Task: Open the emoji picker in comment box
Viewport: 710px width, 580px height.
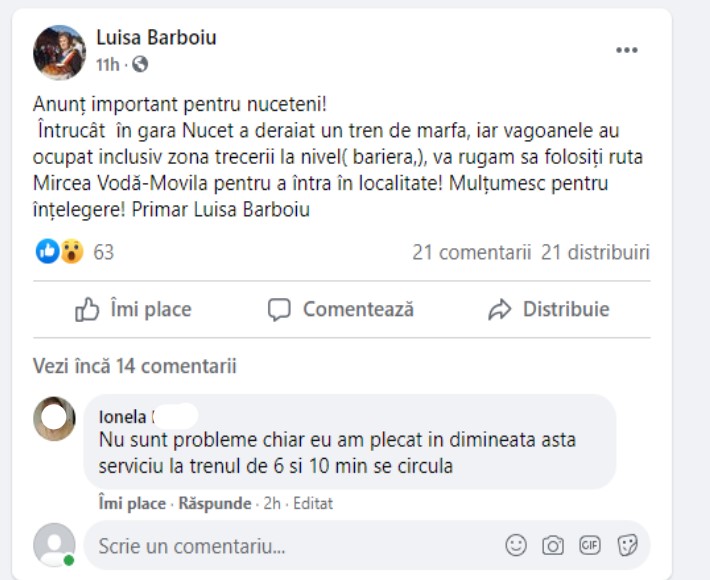Action: point(516,546)
